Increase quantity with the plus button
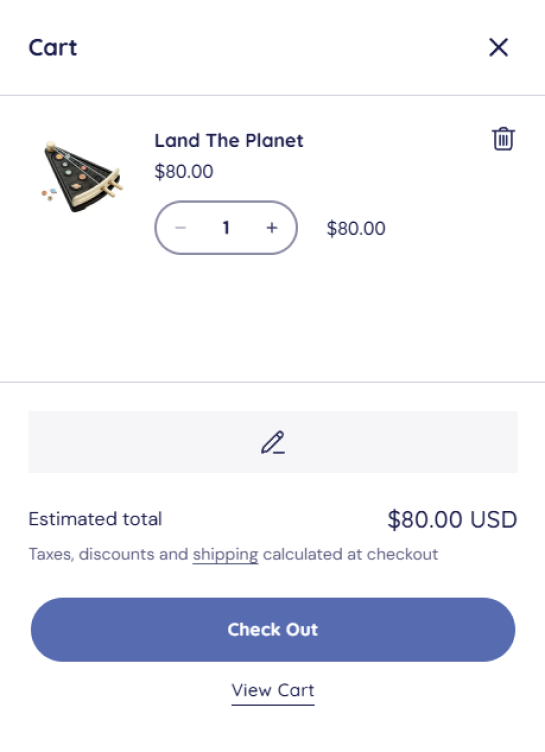 point(272,228)
